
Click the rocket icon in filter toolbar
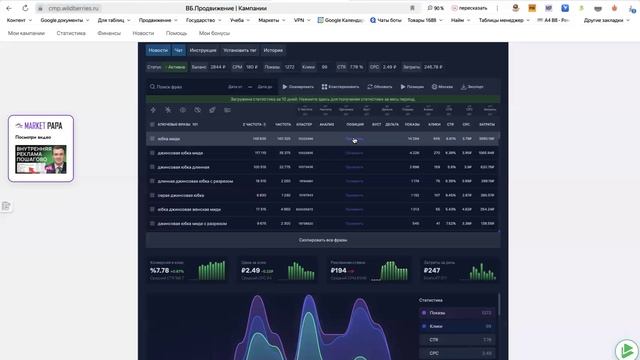[x=212, y=110]
